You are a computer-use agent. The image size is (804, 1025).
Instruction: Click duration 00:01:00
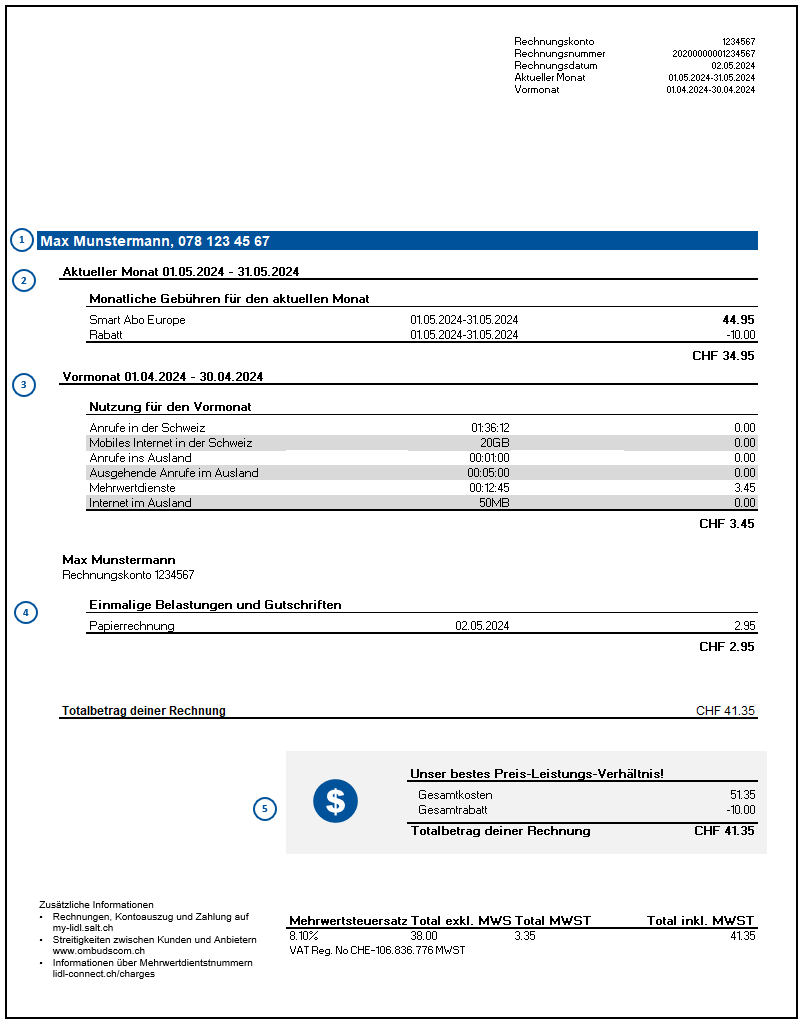pos(490,458)
